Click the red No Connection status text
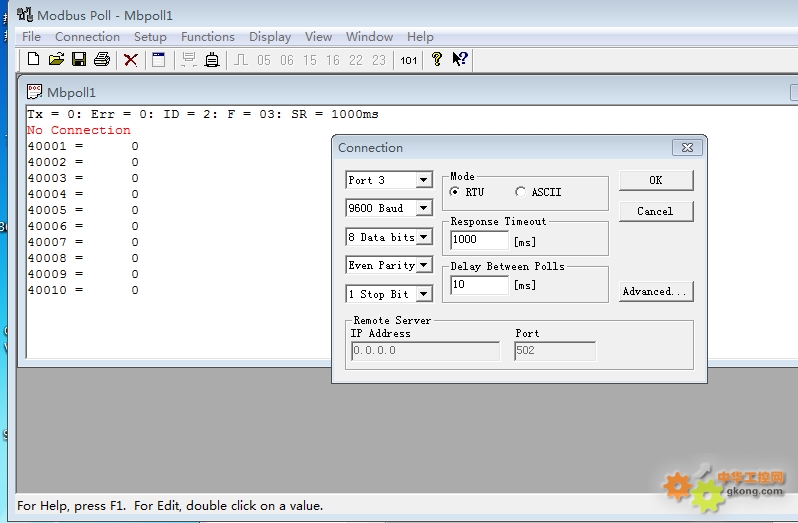The height and width of the screenshot is (523, 798). tap(79, 130)
